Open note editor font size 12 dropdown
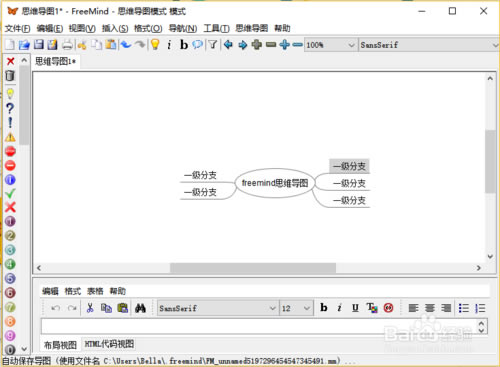 coord(296,308)
